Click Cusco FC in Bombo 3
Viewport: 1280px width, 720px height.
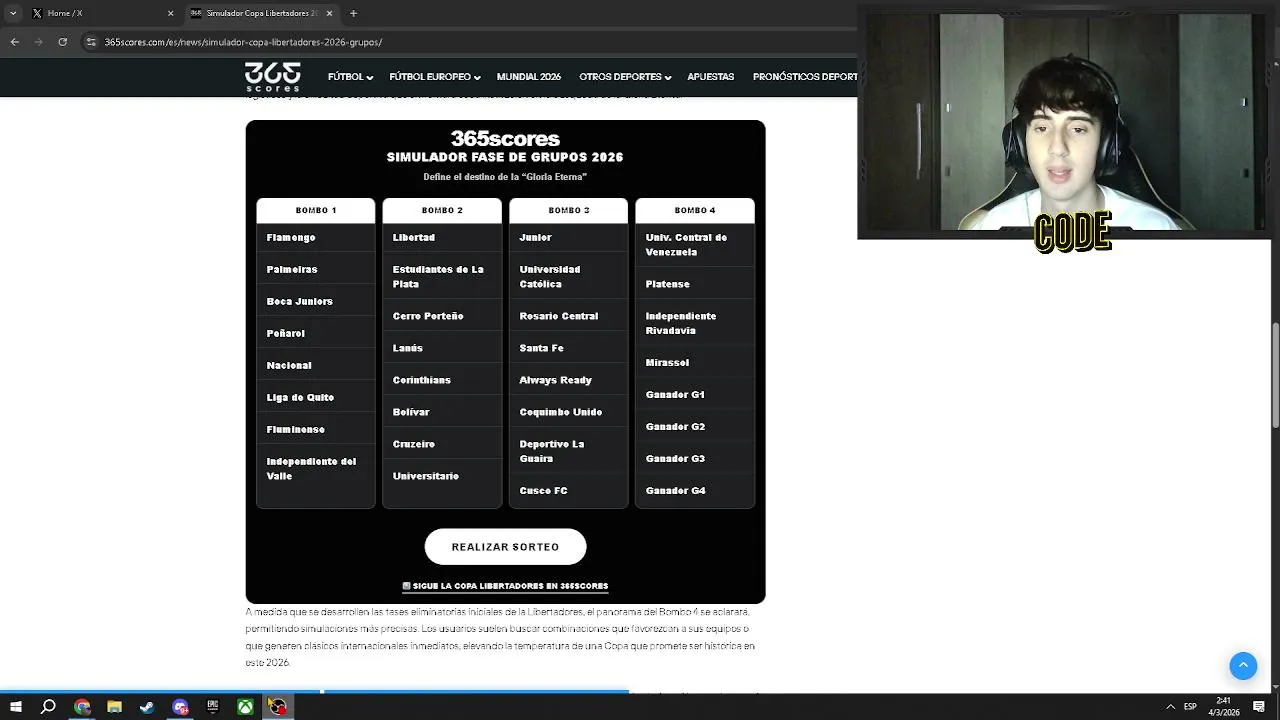coord(543,491)
